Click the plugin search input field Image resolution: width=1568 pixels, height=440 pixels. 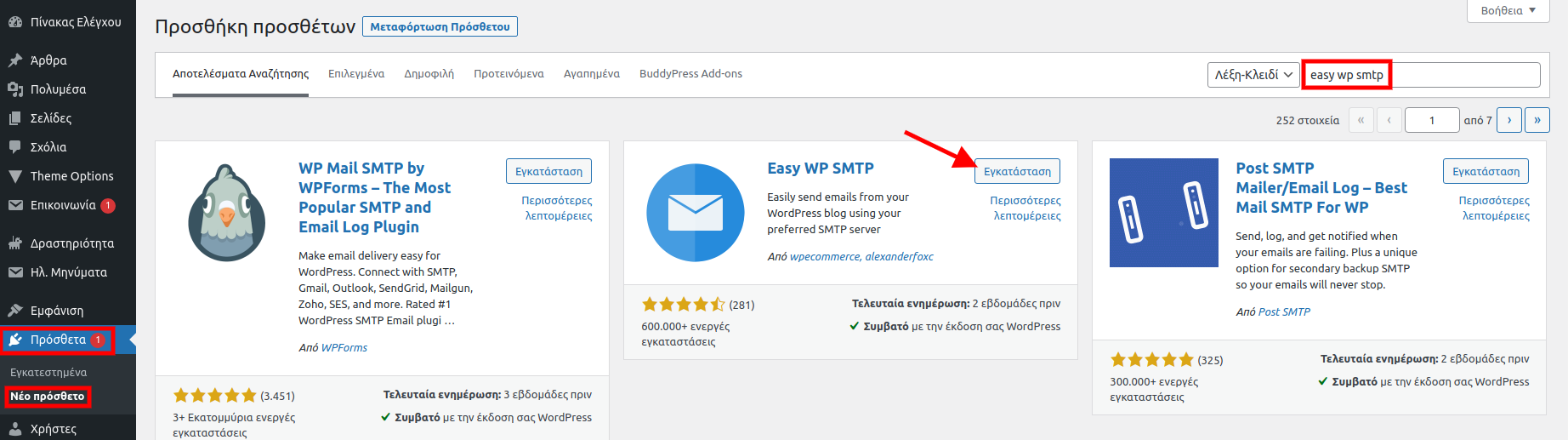point(1421,75)
